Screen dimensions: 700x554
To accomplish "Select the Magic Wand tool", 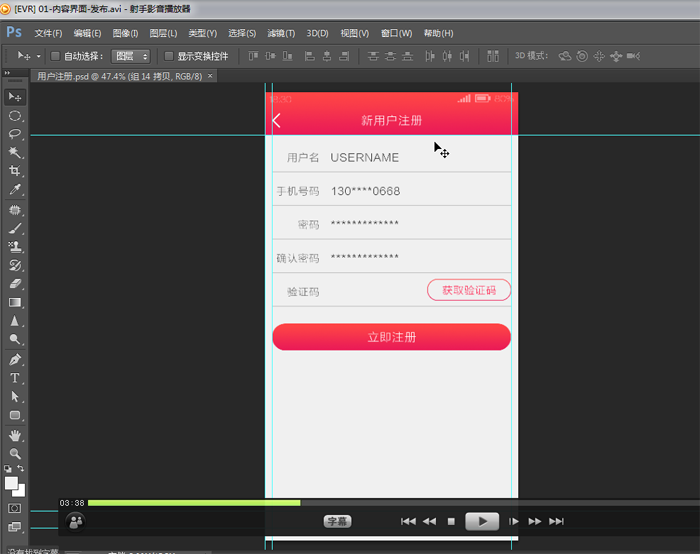I will tap(15, 152).
